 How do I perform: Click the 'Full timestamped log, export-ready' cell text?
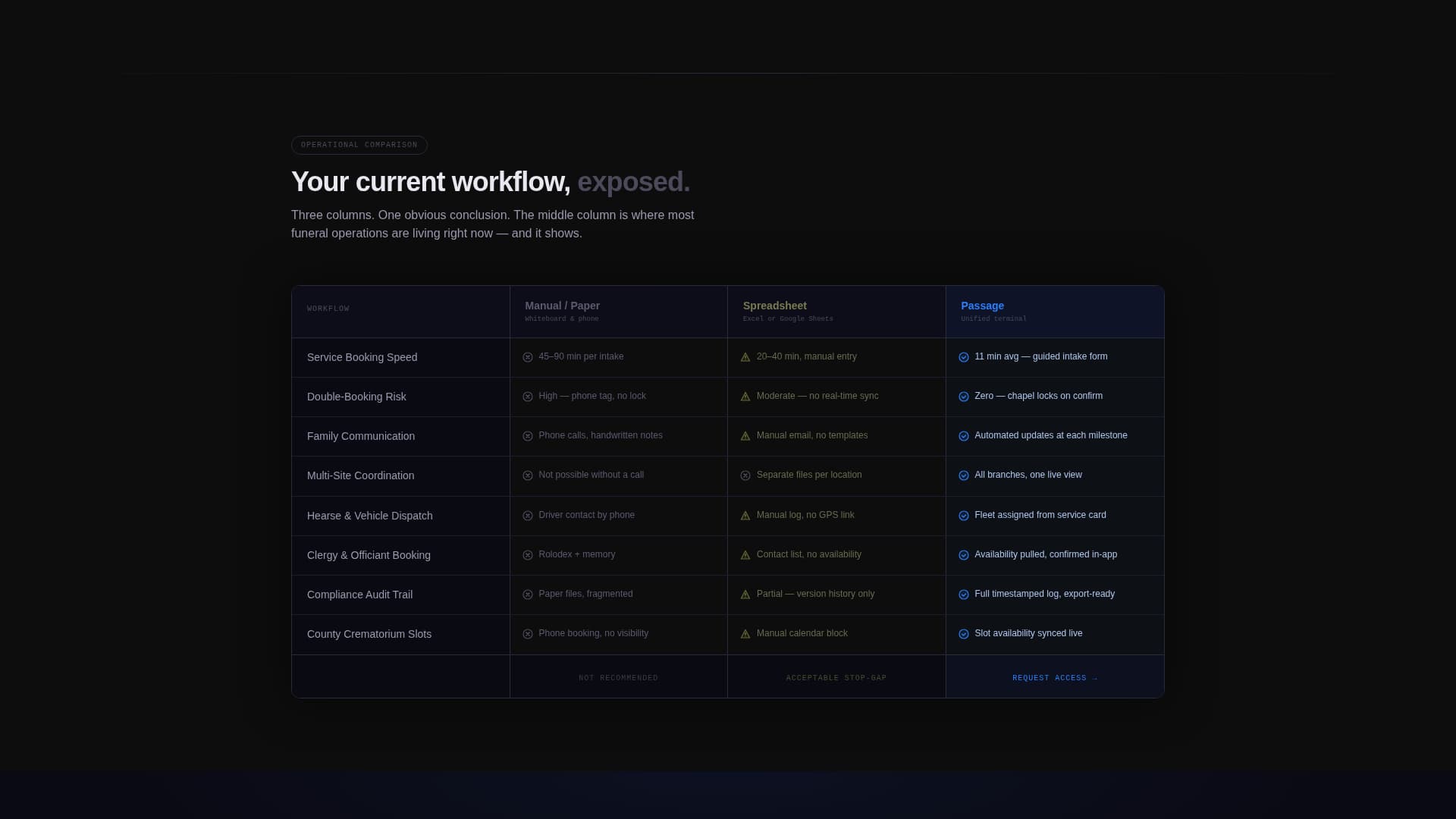(1044, 594)
